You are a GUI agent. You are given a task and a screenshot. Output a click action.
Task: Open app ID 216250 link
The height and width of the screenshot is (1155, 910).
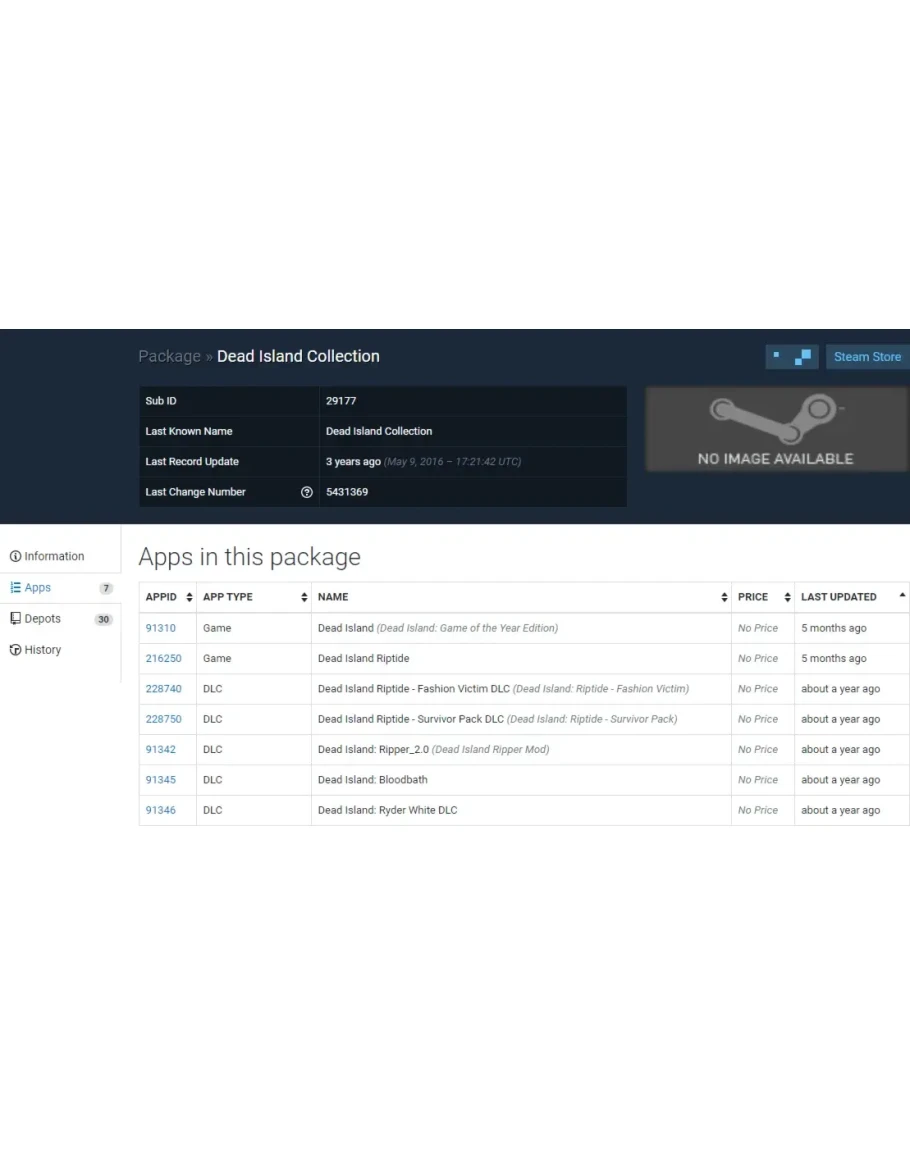(163, 659)
